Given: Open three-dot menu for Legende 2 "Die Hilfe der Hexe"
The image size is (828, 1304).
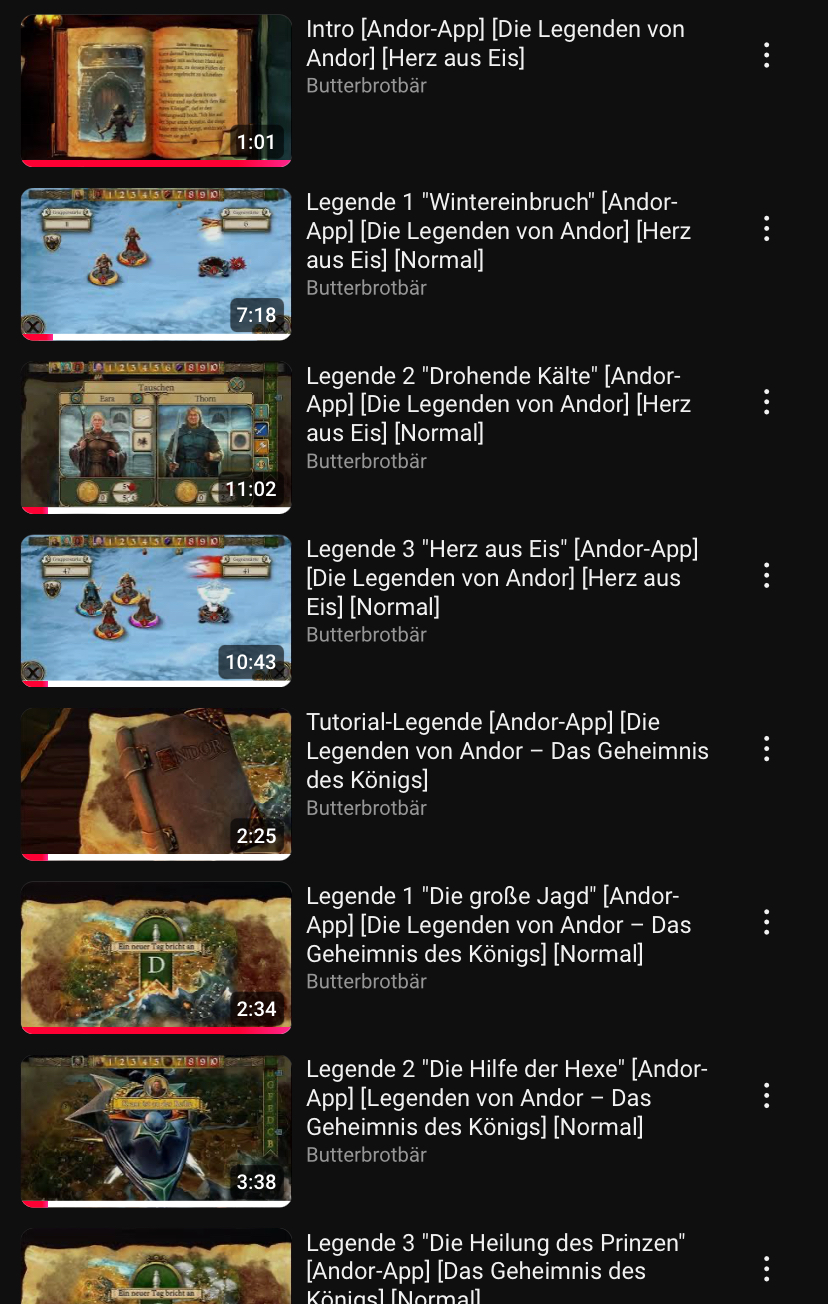Looking at the screenshot, I should click(767, 1096).
